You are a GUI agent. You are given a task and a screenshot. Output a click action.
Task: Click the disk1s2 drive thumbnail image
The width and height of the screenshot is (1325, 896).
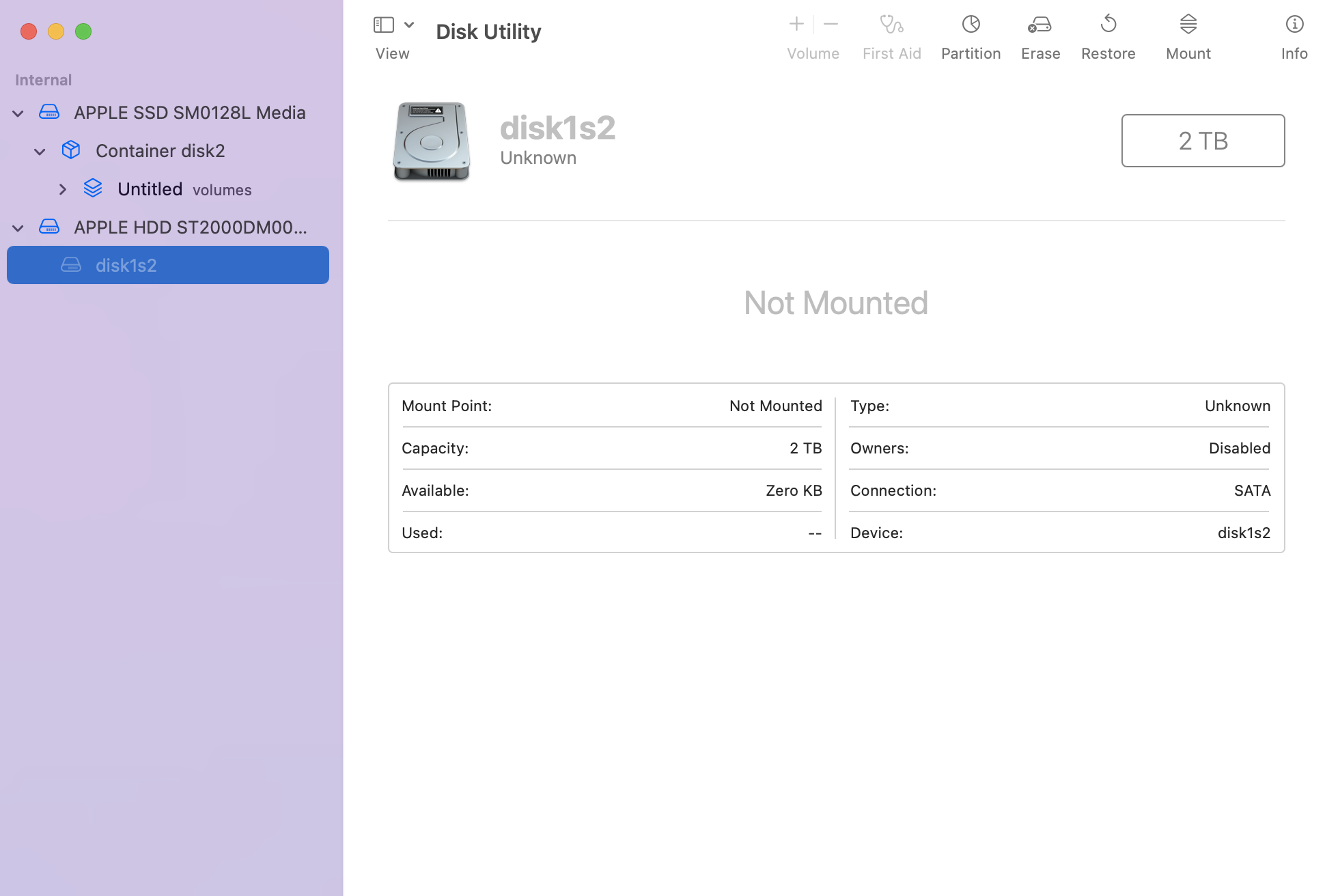pyautogui.click(x=431, y=141)
